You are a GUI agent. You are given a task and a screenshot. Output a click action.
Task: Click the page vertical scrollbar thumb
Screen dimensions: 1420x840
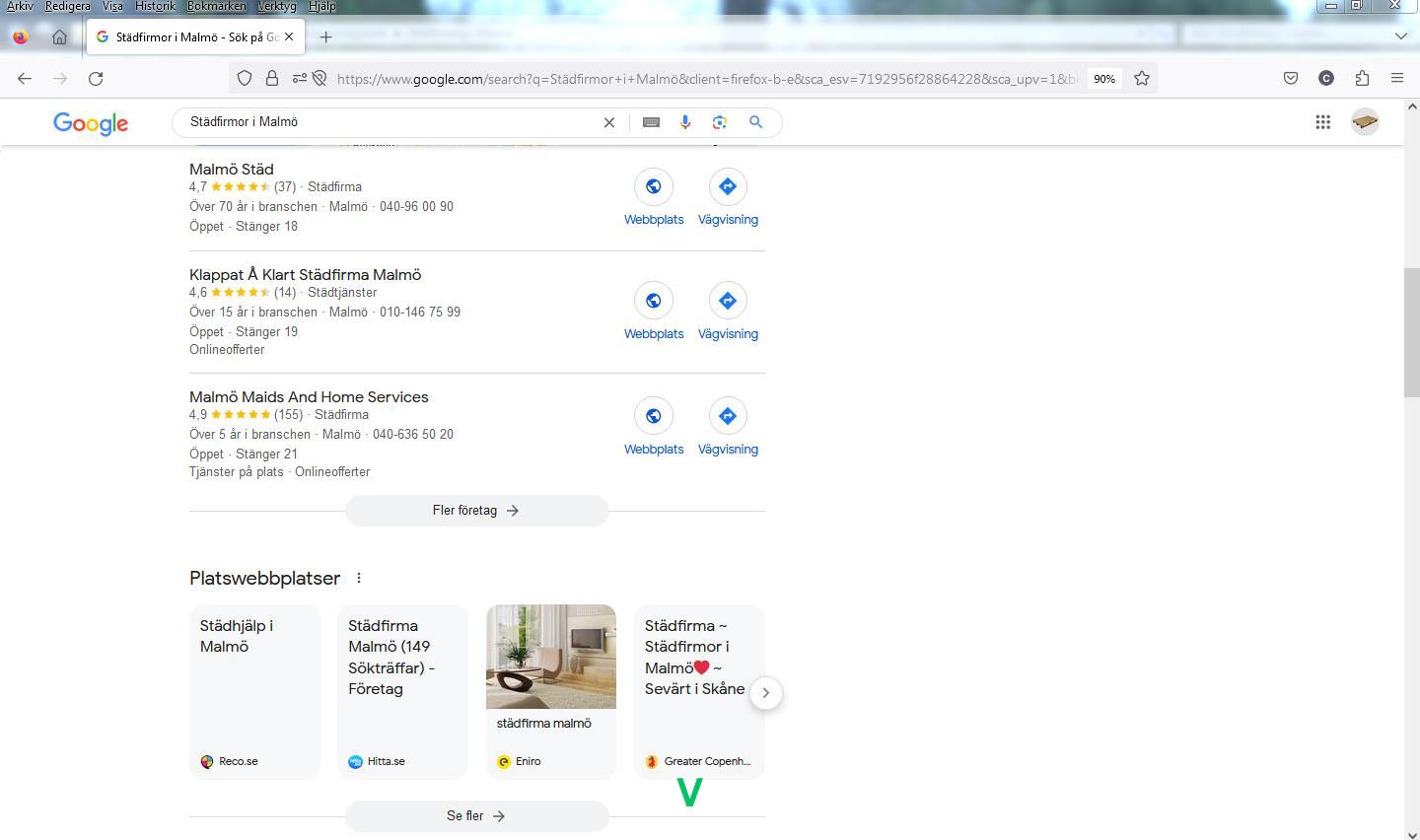(x=1411, y=331)
